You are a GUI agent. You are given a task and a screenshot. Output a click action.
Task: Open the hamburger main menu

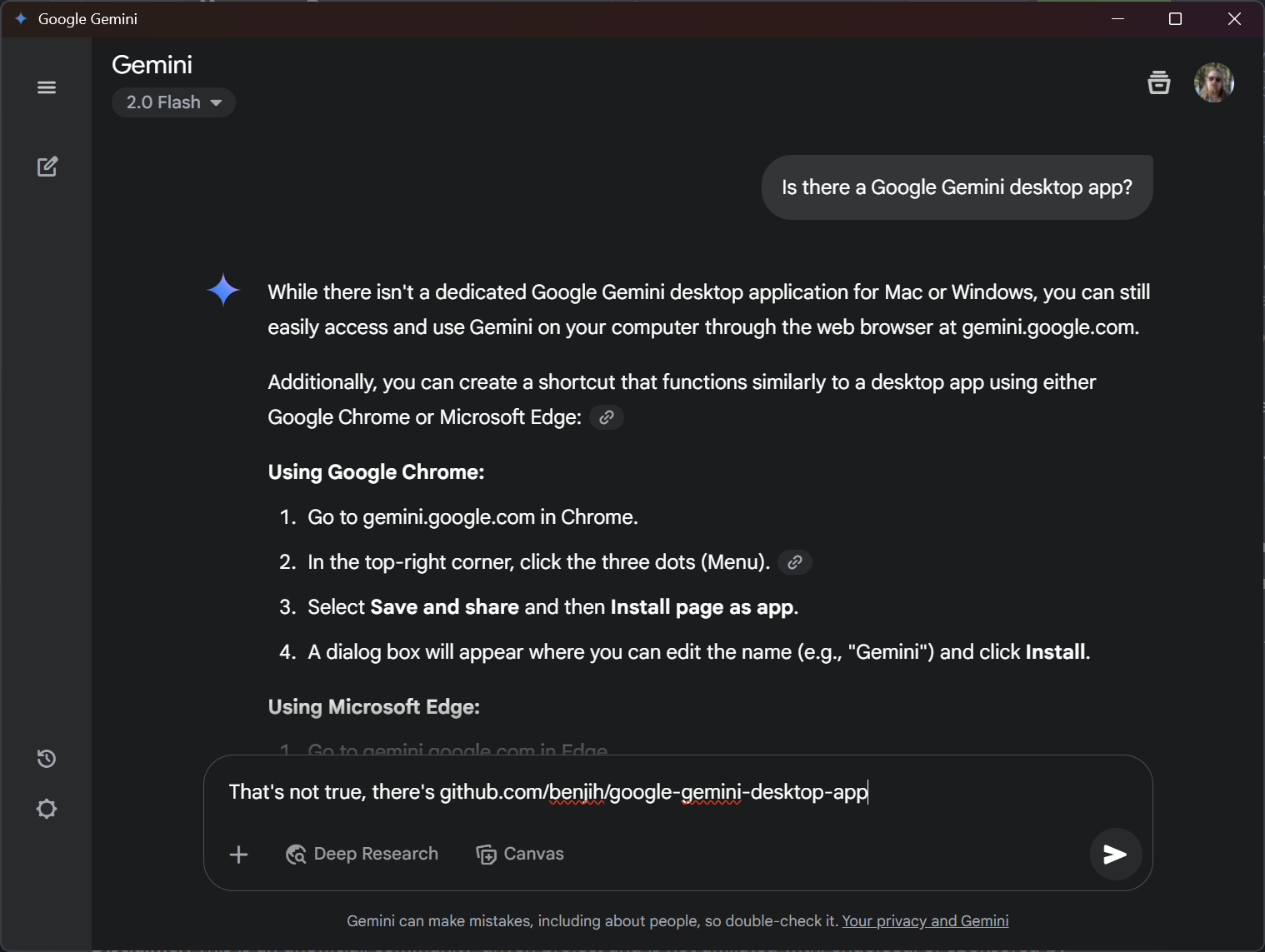(47, 87)
